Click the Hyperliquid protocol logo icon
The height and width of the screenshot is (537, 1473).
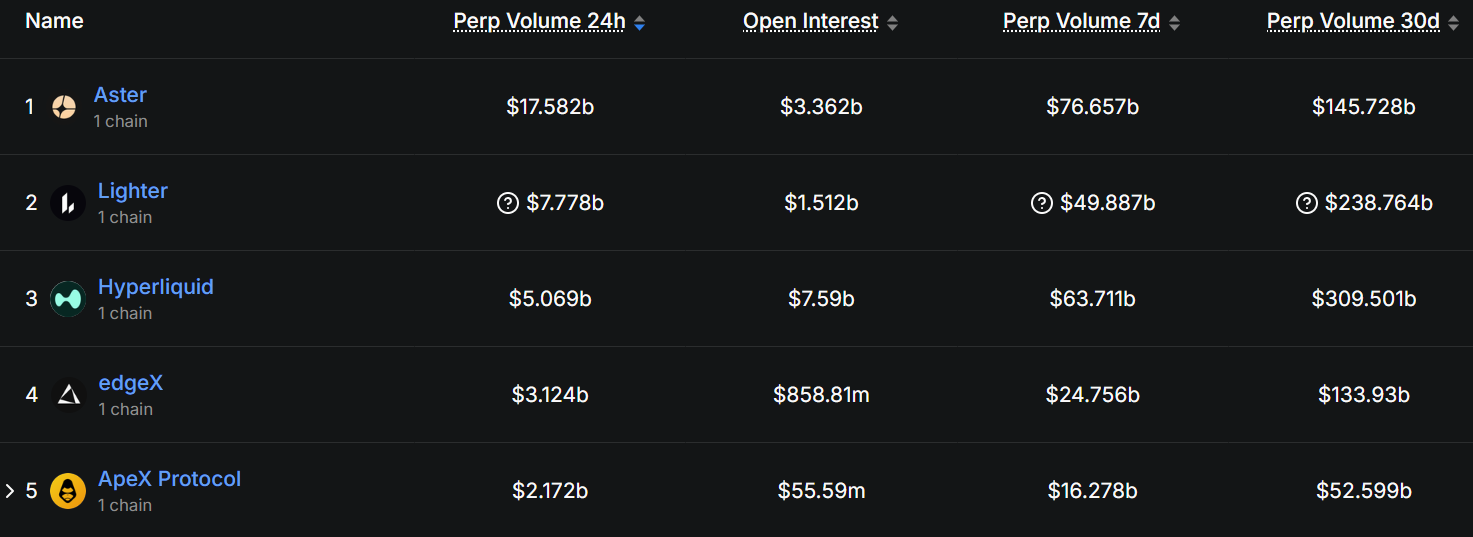pyautogui.click(x=68, y=299)
